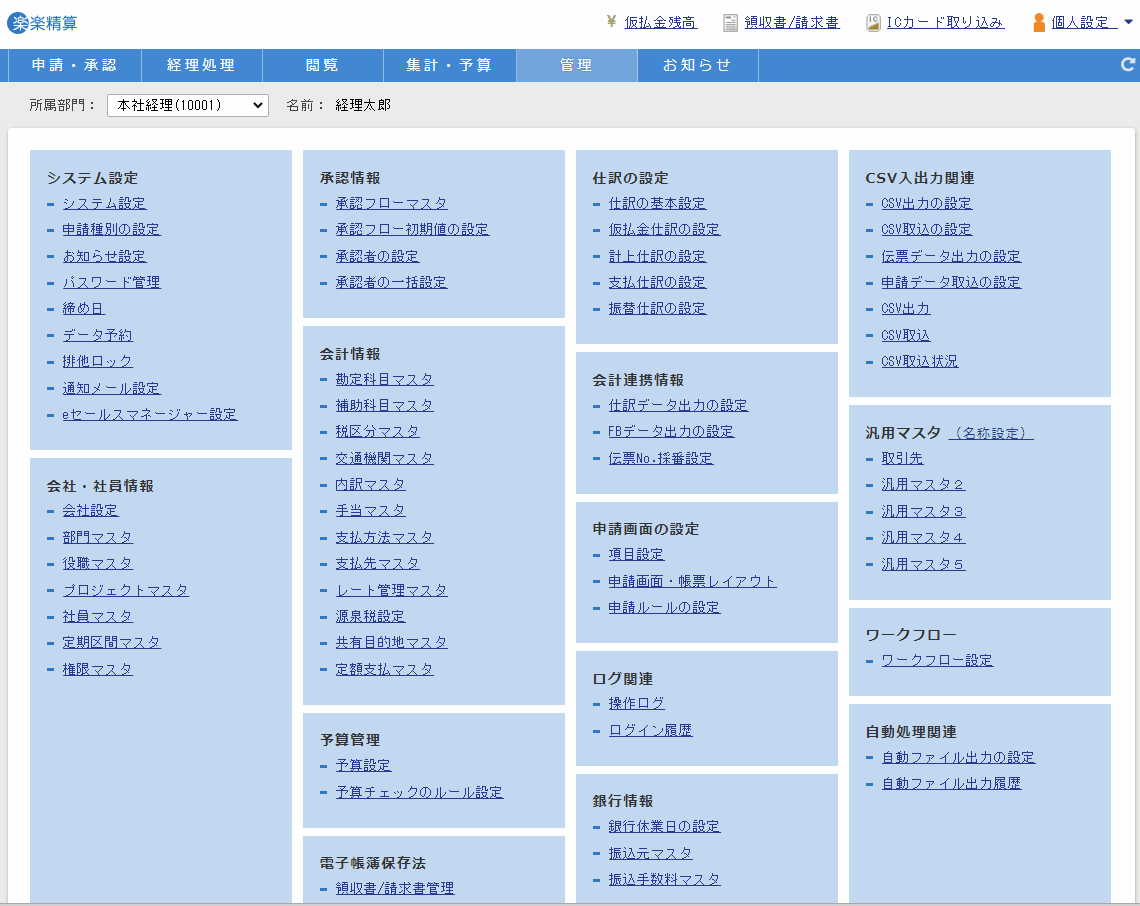1140x906 pixels.
Task: Click the refresh icon in navigation bar
Action: (1128, 65)
